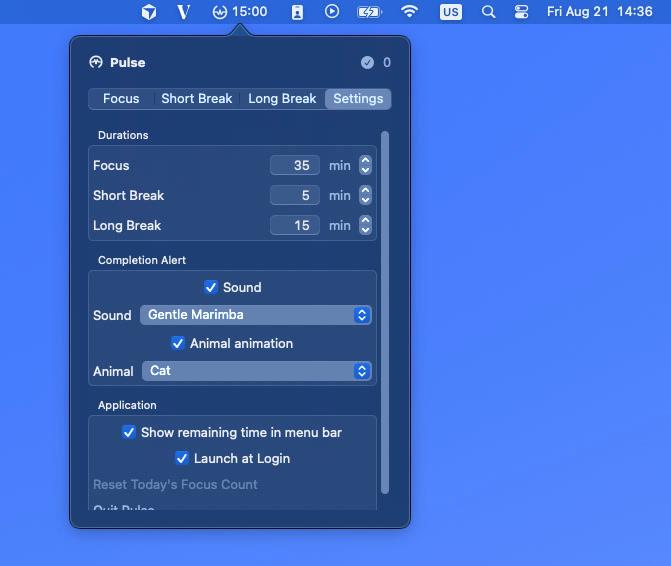The width and height of the screenshot is (671, 566).
Task: Click the Application section heading
Action: coord(127,405)
